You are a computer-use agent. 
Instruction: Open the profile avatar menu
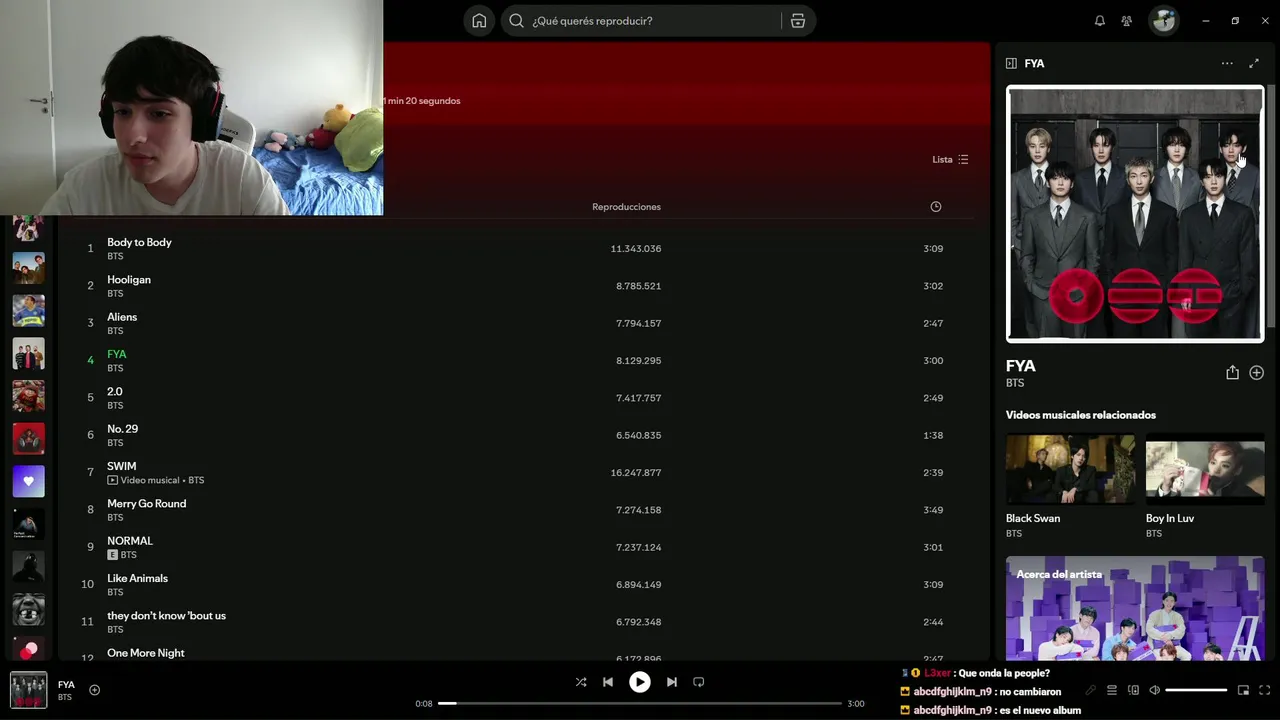click(1163, 21)
